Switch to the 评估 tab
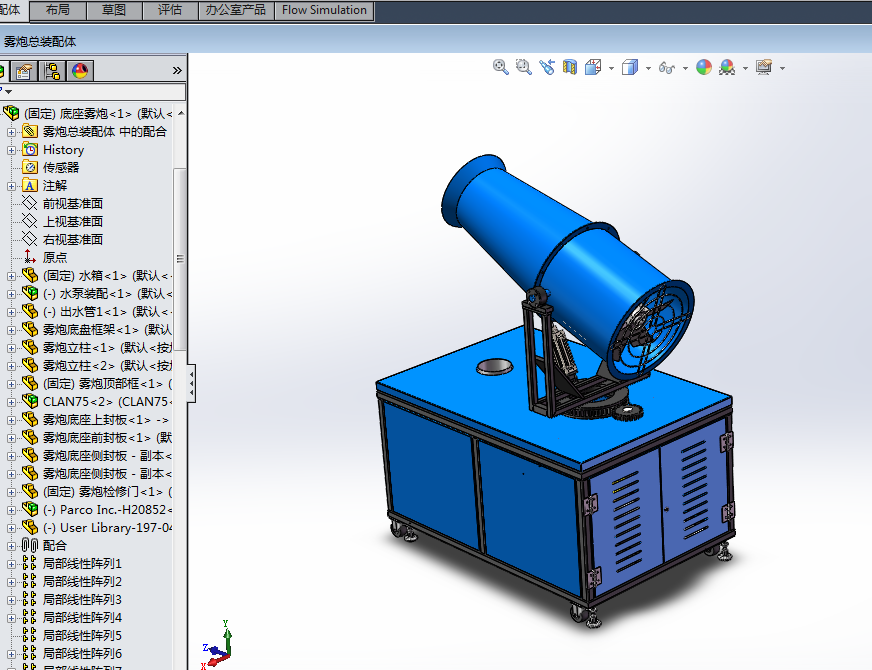The width and height of the screenshot is (872, 670). coord(170,10)
